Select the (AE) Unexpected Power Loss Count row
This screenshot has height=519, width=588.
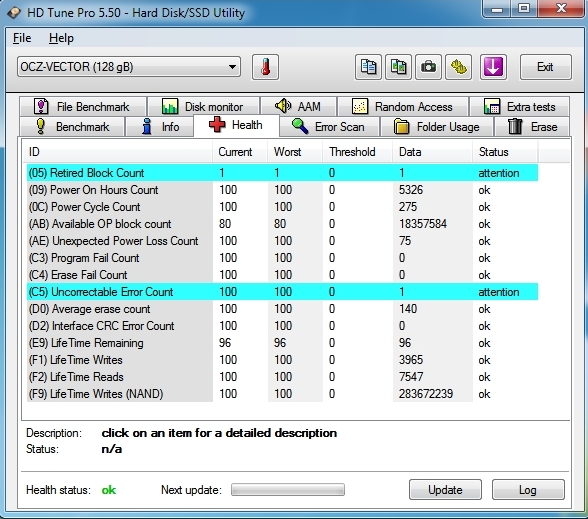(x=282, y=241)
